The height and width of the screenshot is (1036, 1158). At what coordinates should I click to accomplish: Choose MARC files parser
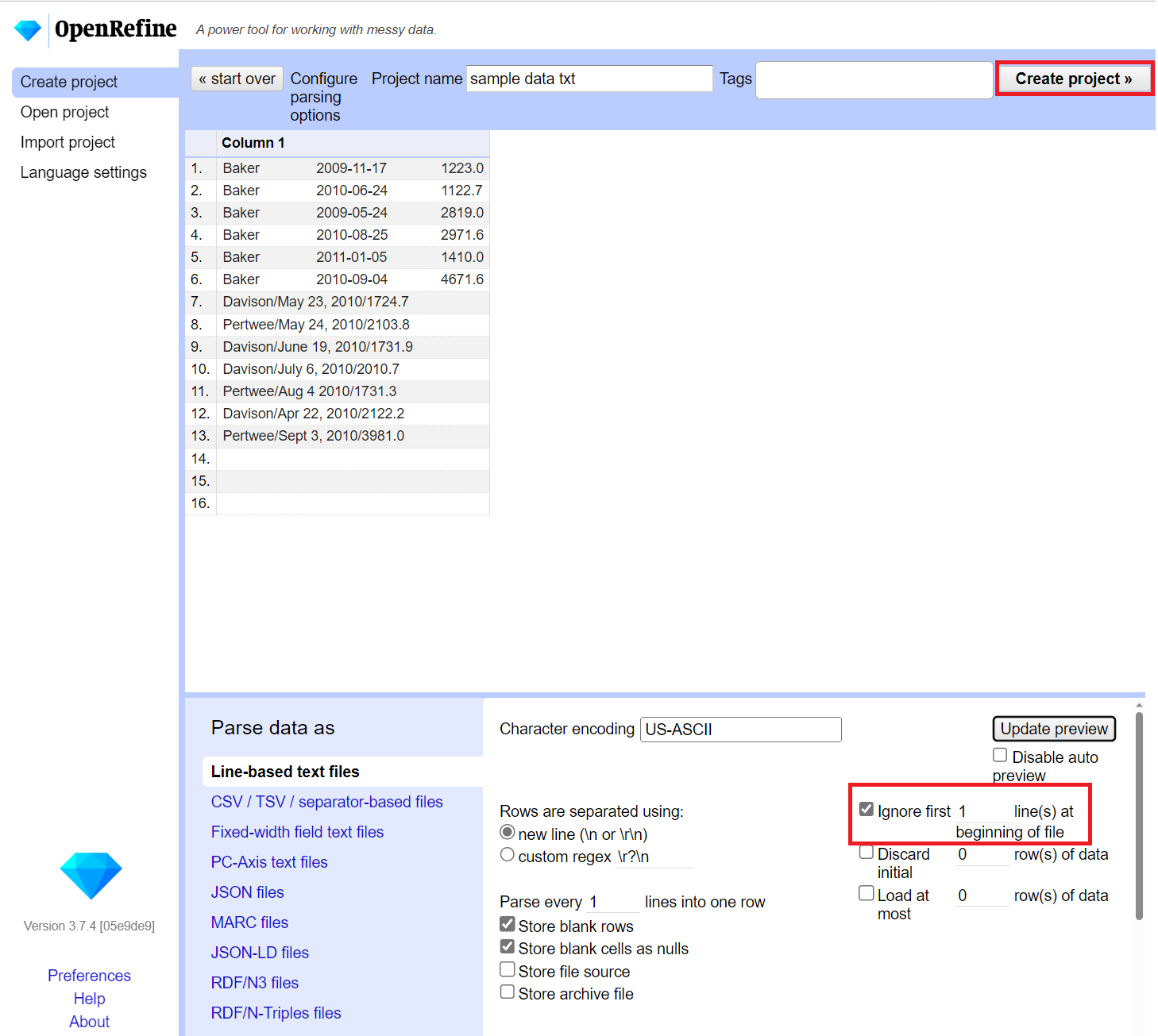[x=249, y=922]
